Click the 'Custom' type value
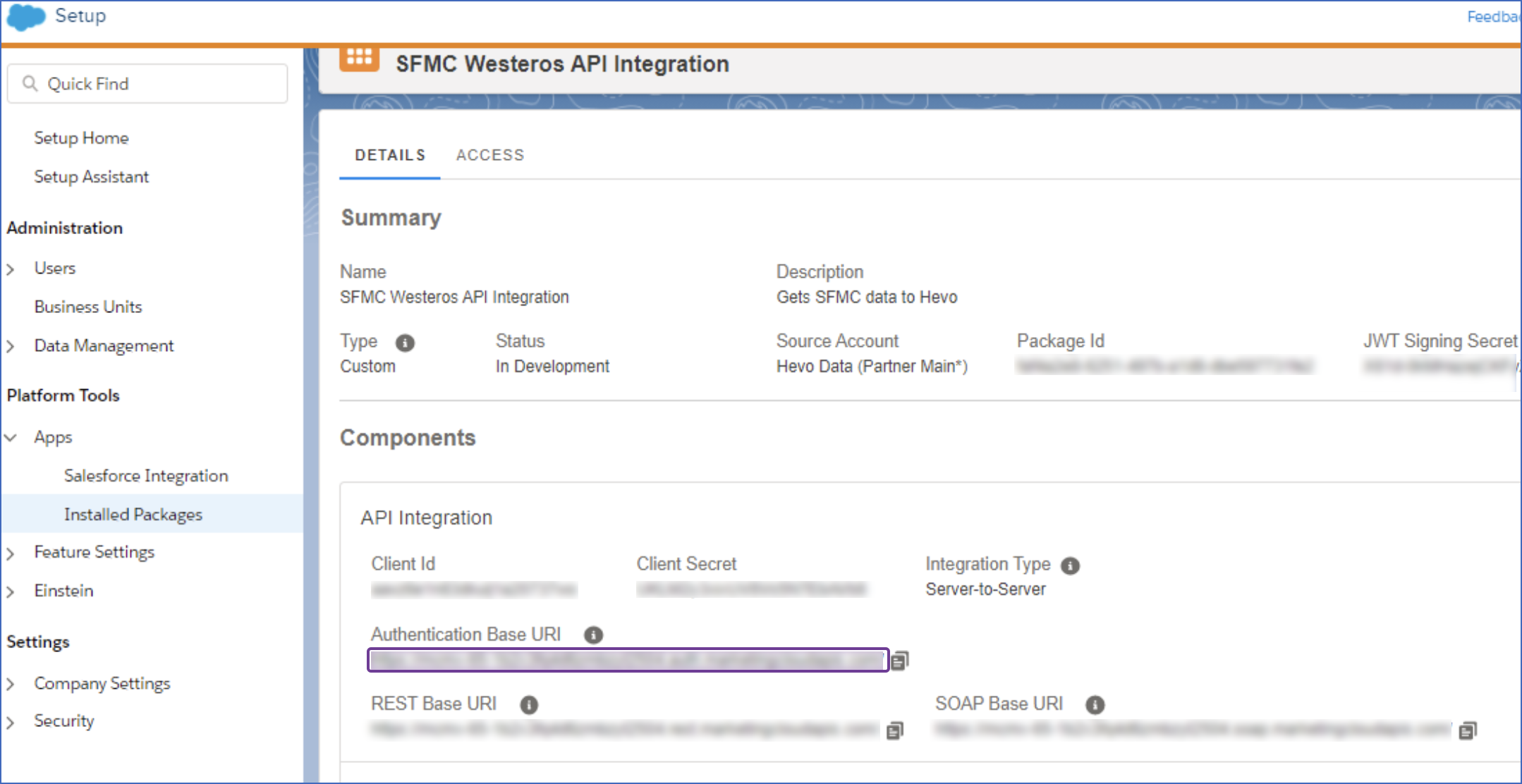1522x784 pixels. click(x=367, y=367)
